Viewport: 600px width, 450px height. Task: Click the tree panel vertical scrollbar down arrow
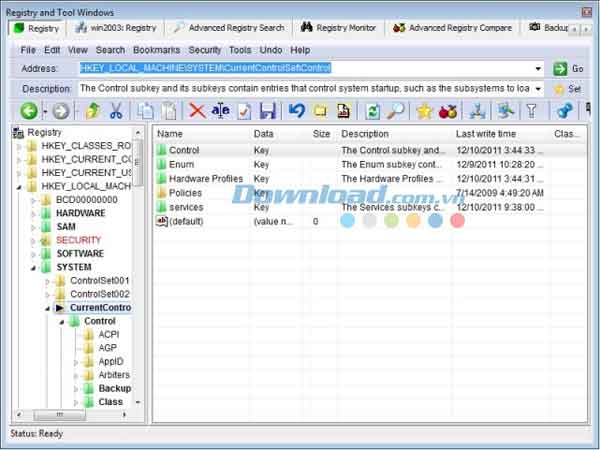click(138, 402)
